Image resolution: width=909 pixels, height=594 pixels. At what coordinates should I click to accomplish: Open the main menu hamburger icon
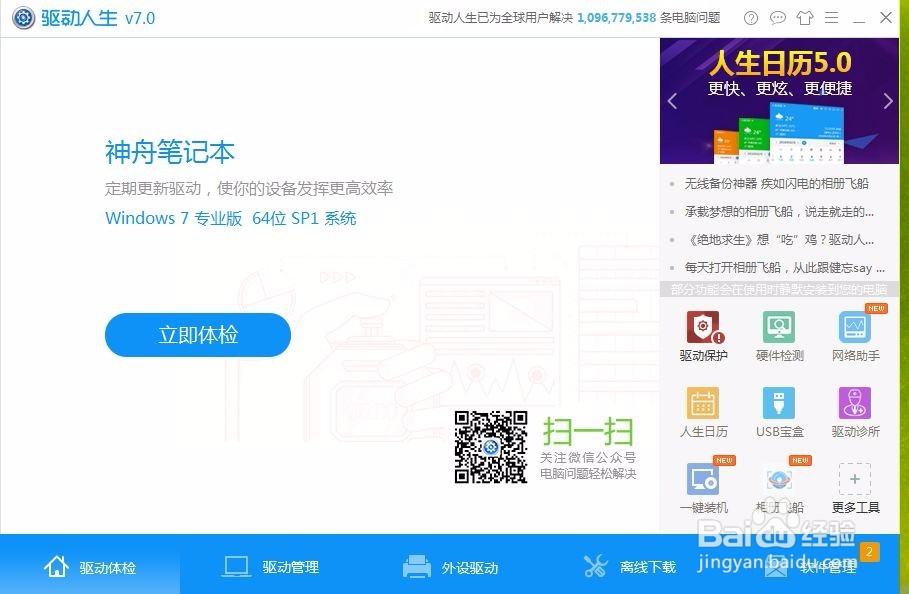coord(831,18)
